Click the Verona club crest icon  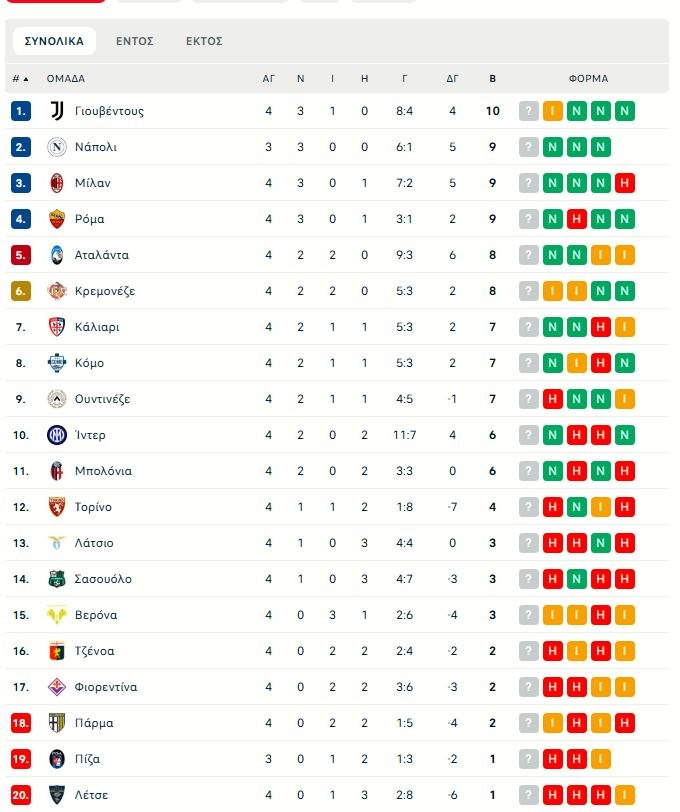(57, 615)
